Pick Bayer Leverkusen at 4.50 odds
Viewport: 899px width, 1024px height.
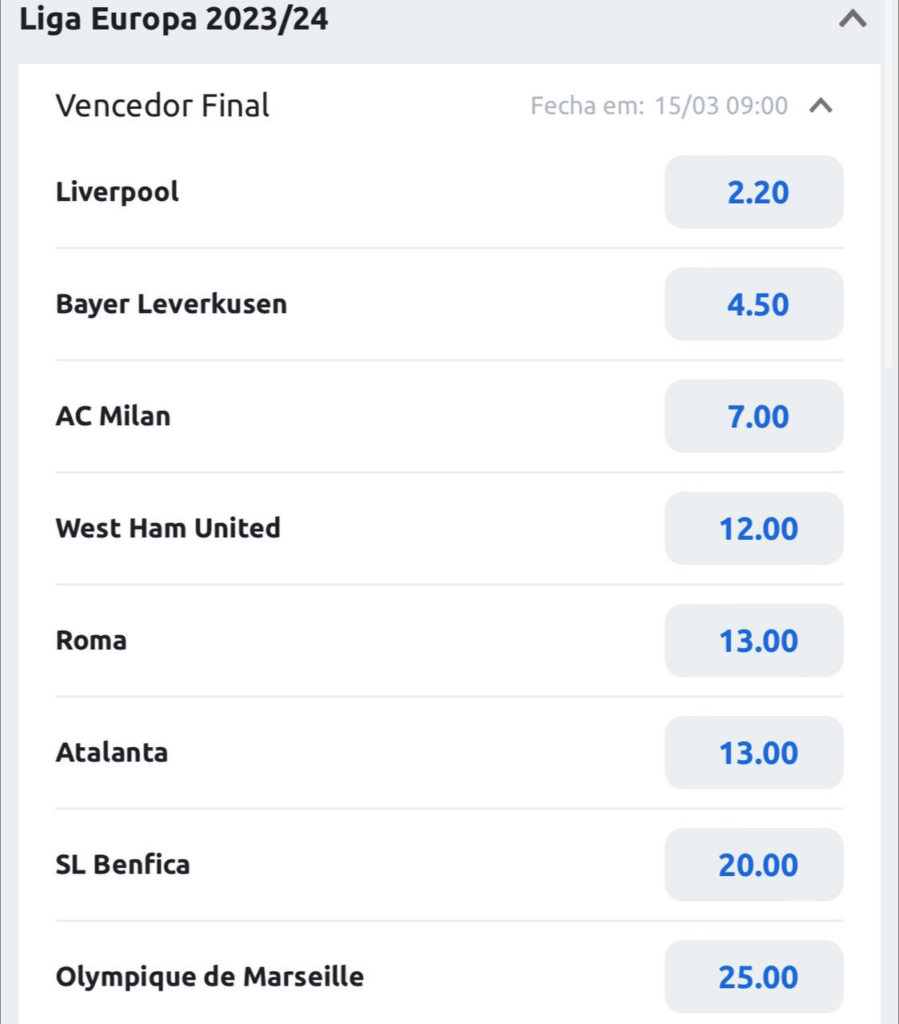[754, 304]
